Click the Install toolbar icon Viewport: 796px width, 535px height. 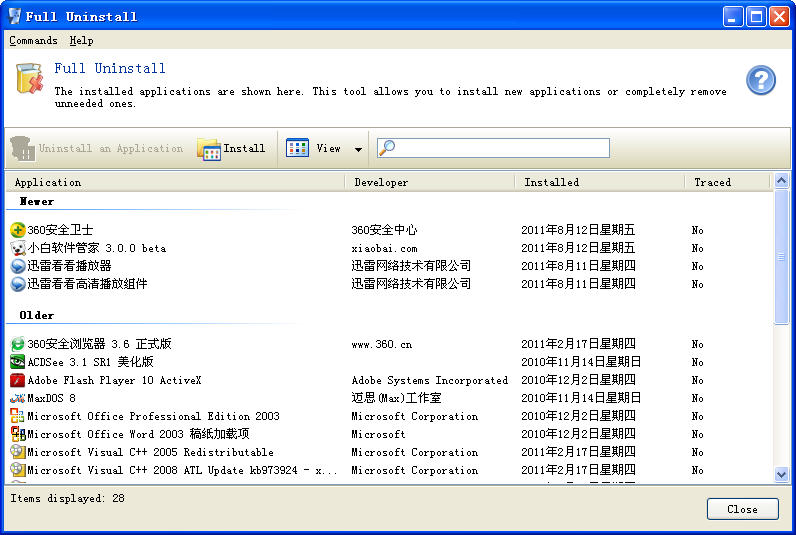209,149
